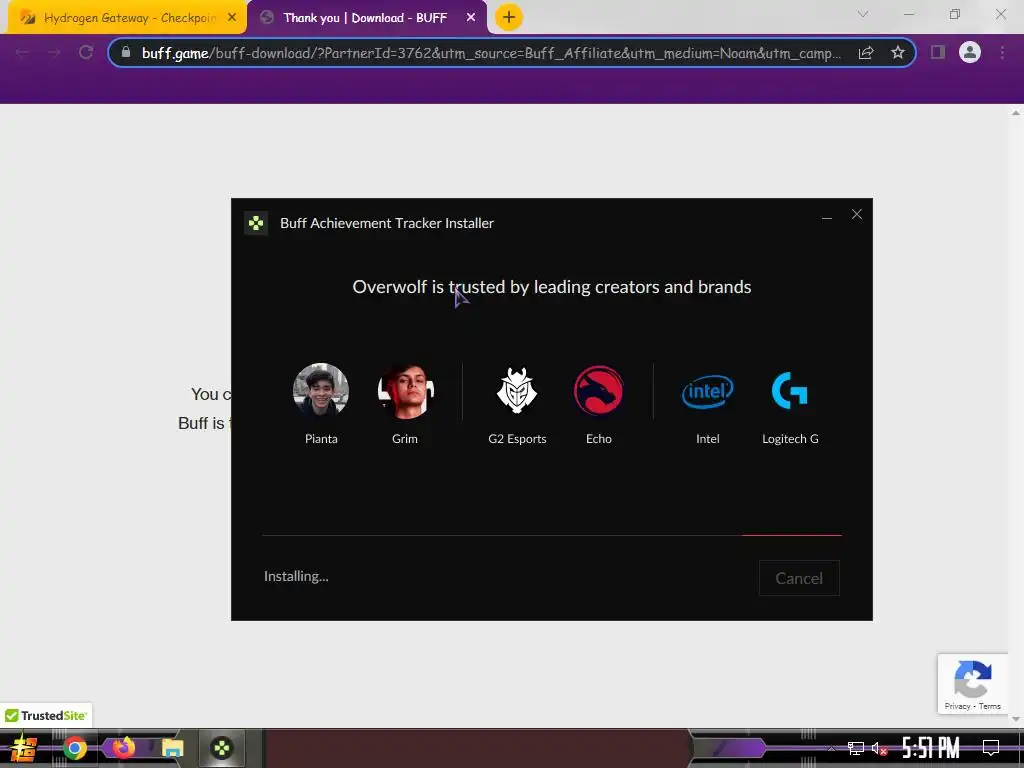Click the Buff installer logo icon
Screen dimensions: 1024x768
click(256, 223)
